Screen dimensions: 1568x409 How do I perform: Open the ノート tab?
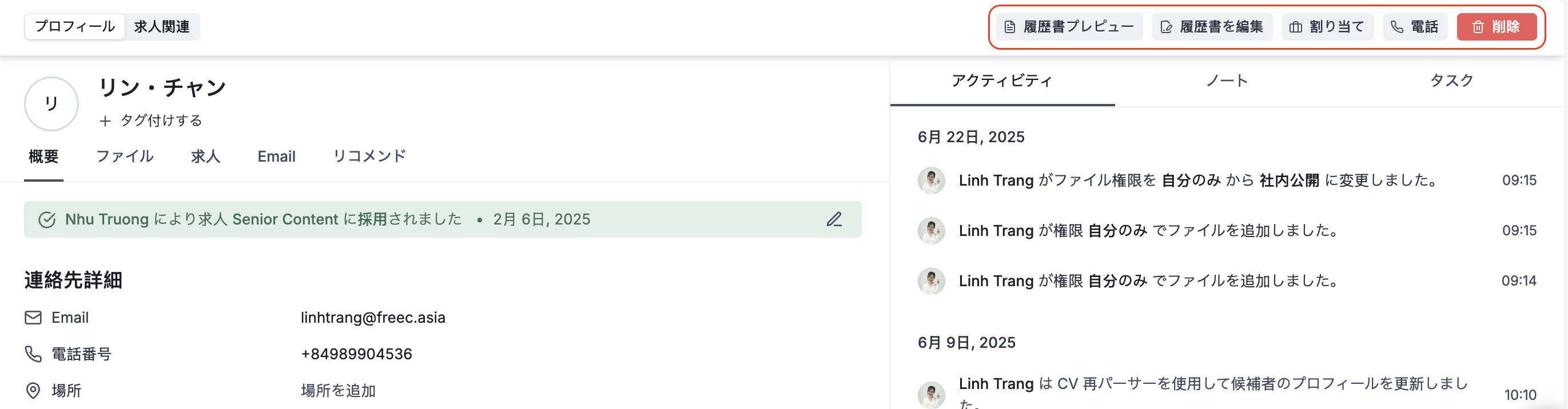pos(1227,81)
